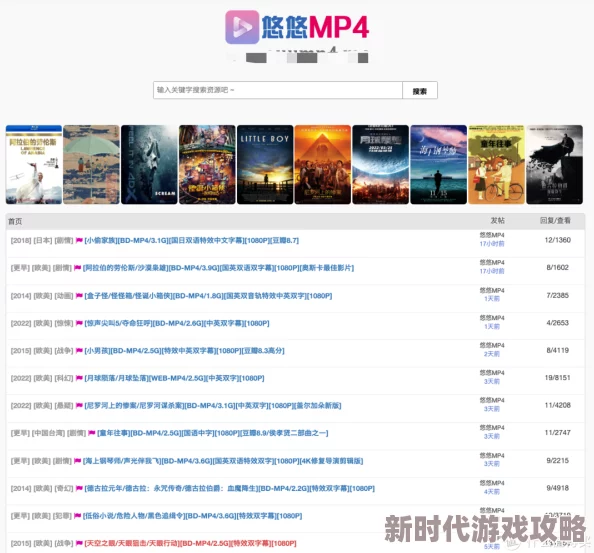594x553 pixels.
Task: Open the 德古拉元年 post link
Action: 229,489
